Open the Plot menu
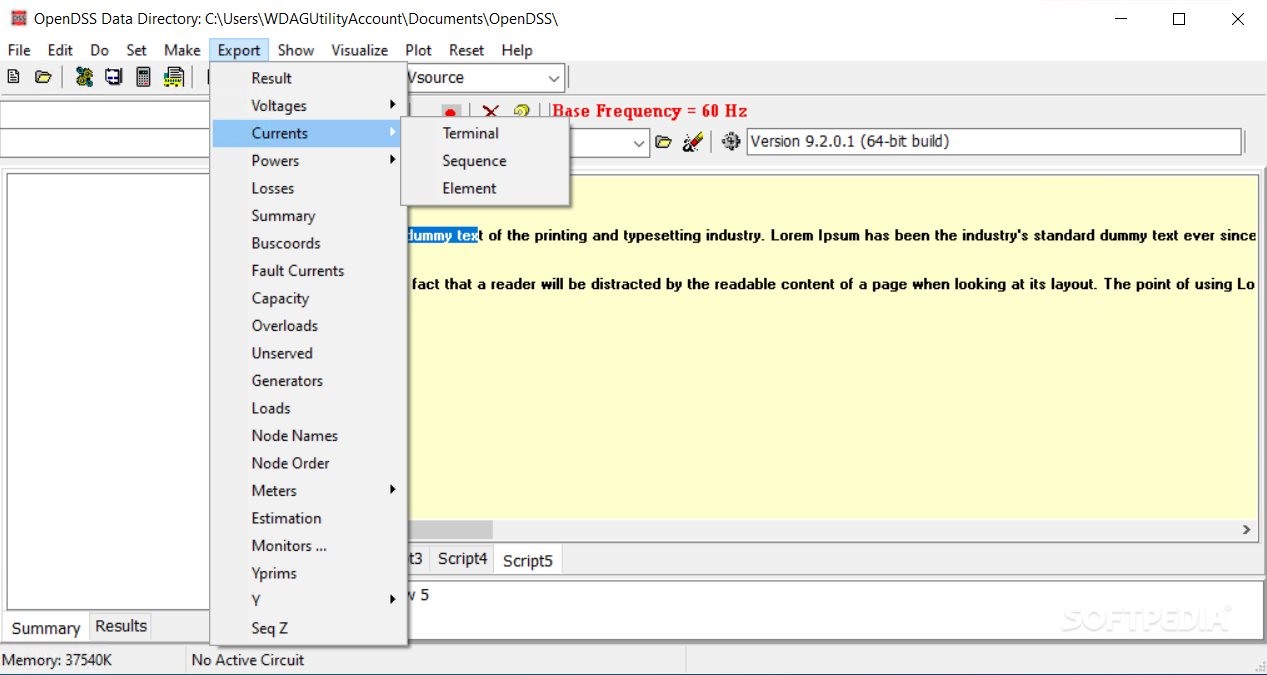This screenshot has width=1267, height=675. coord(418,50)
